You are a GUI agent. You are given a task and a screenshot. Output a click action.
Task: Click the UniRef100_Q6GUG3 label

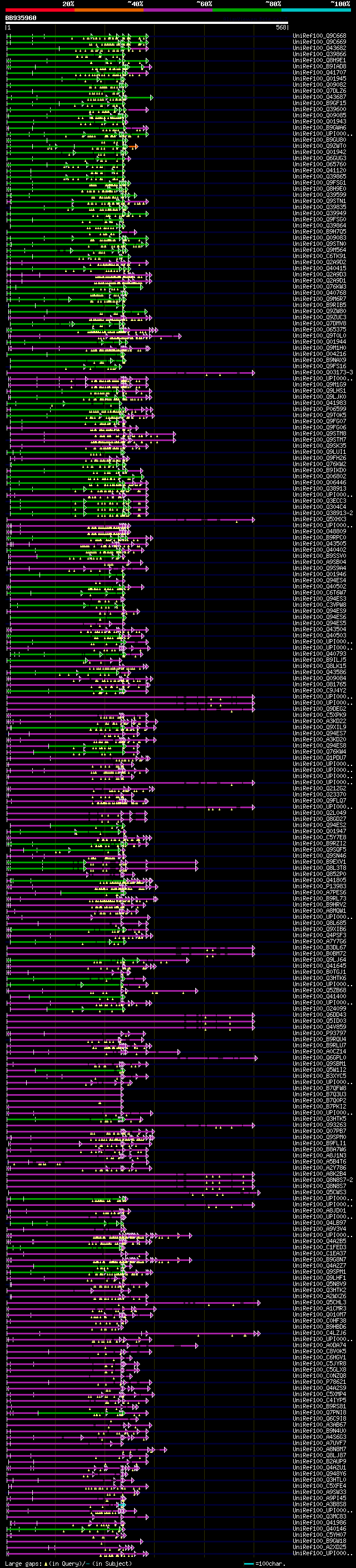click(x=319, y=159)
